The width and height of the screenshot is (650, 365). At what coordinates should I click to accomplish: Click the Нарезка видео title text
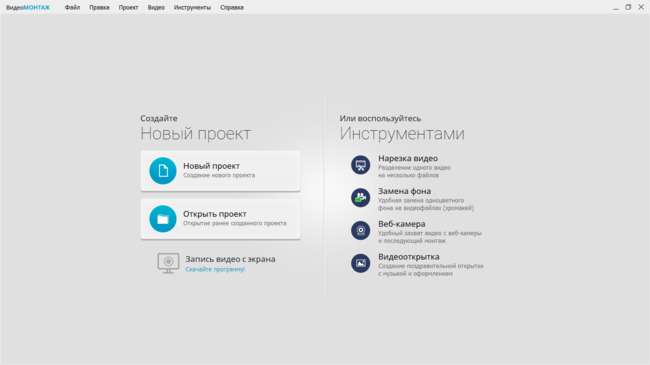tap(408, 158)
